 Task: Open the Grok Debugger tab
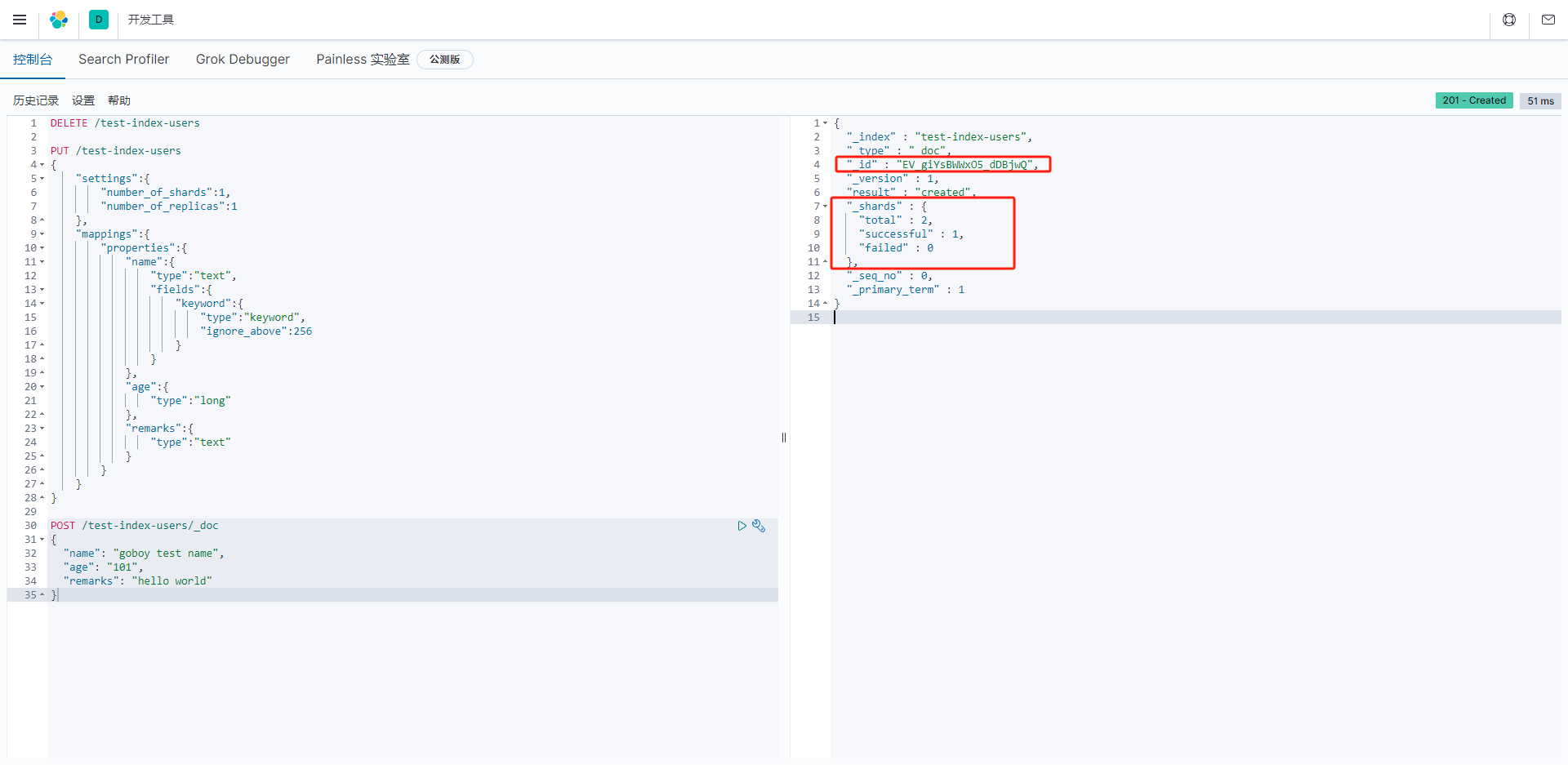click(243, 60)
